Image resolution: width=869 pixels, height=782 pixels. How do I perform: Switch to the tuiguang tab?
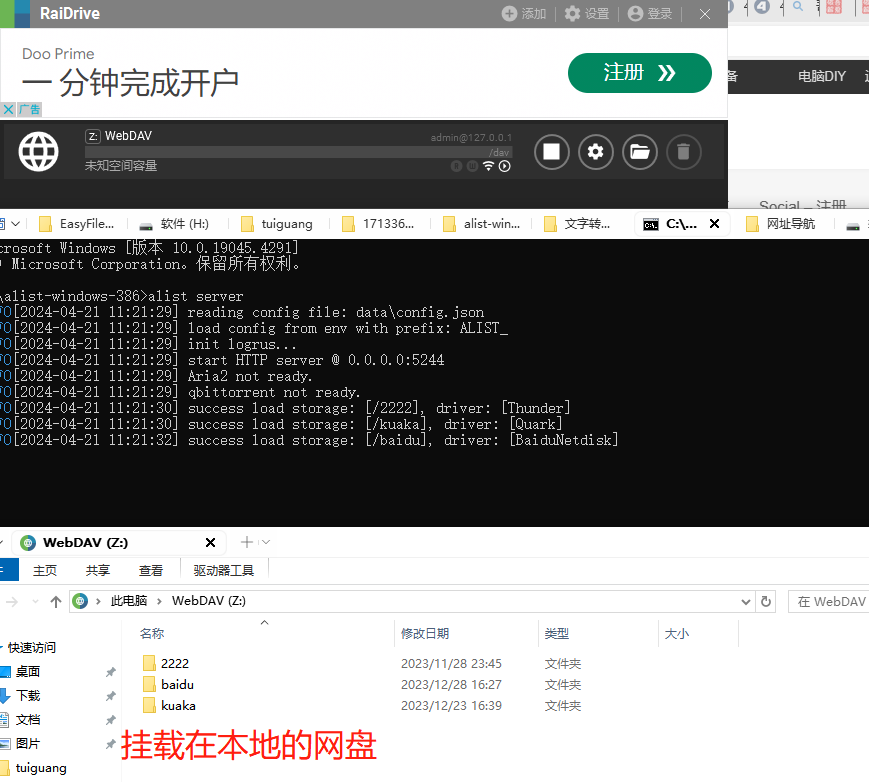(277, 224)
